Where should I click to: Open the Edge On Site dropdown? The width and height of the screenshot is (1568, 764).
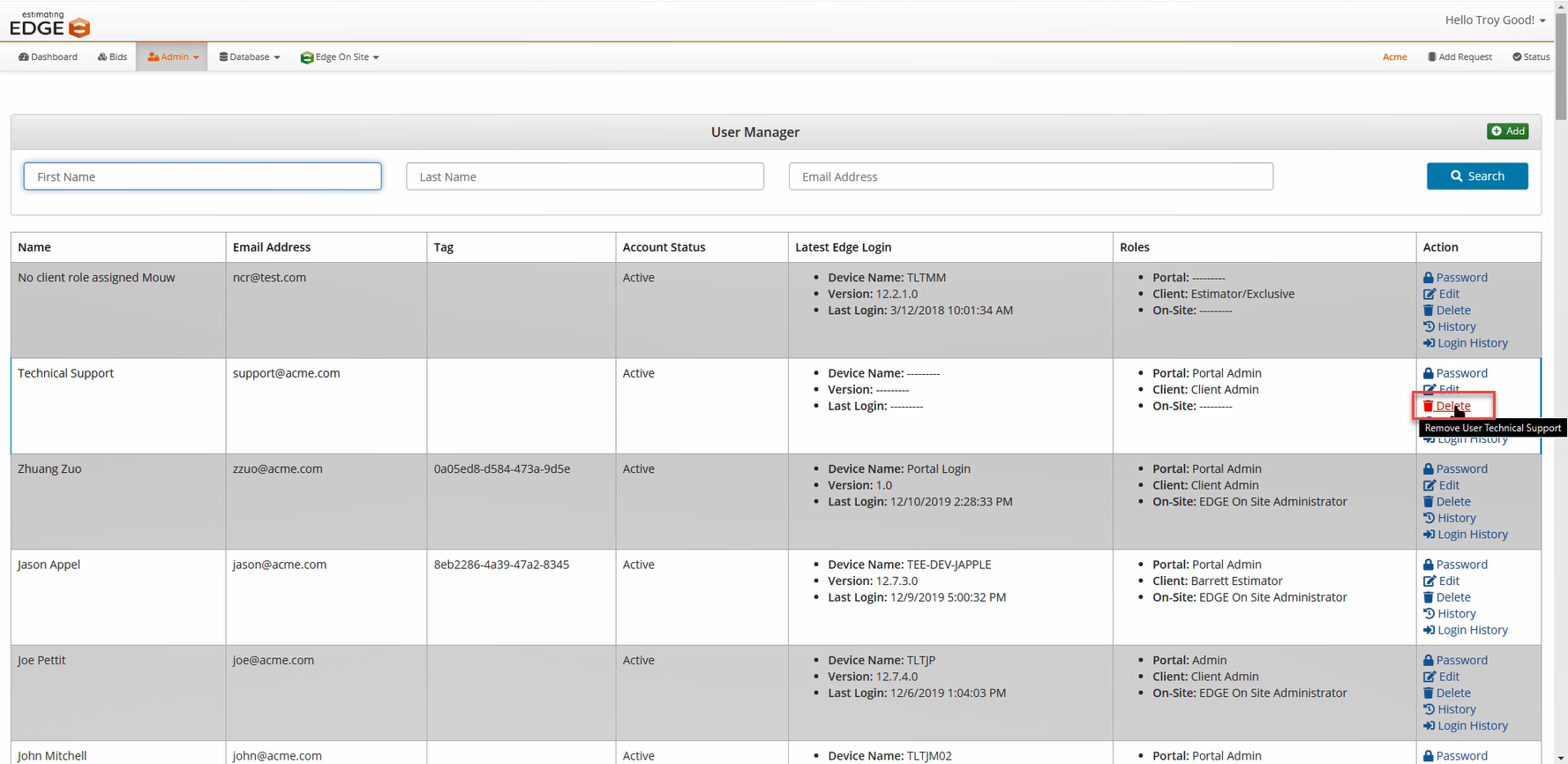340,57
